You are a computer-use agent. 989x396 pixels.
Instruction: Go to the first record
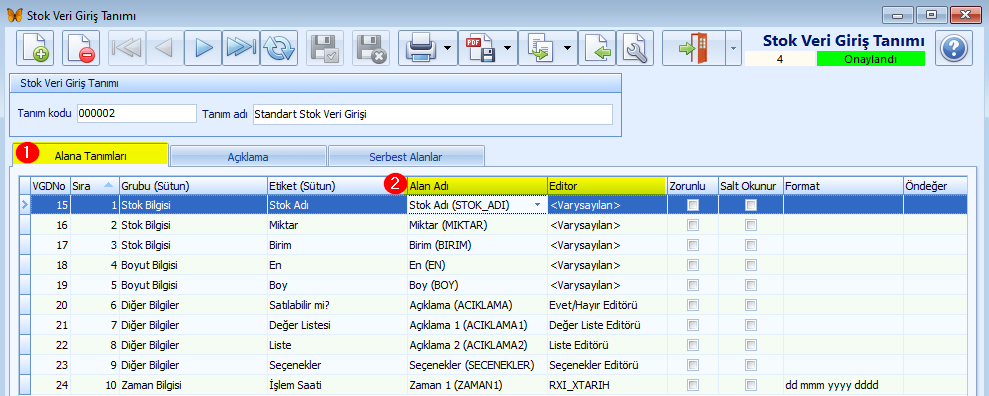click(x=127, y=48)
